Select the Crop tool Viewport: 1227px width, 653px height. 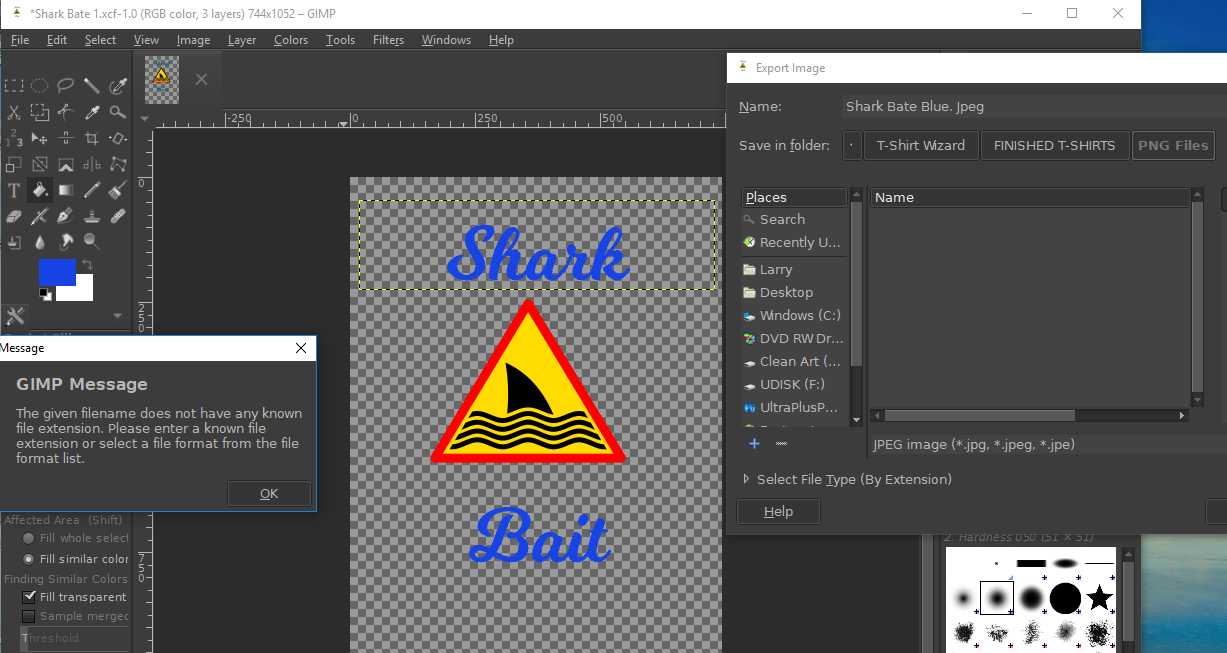coord(92,137)
